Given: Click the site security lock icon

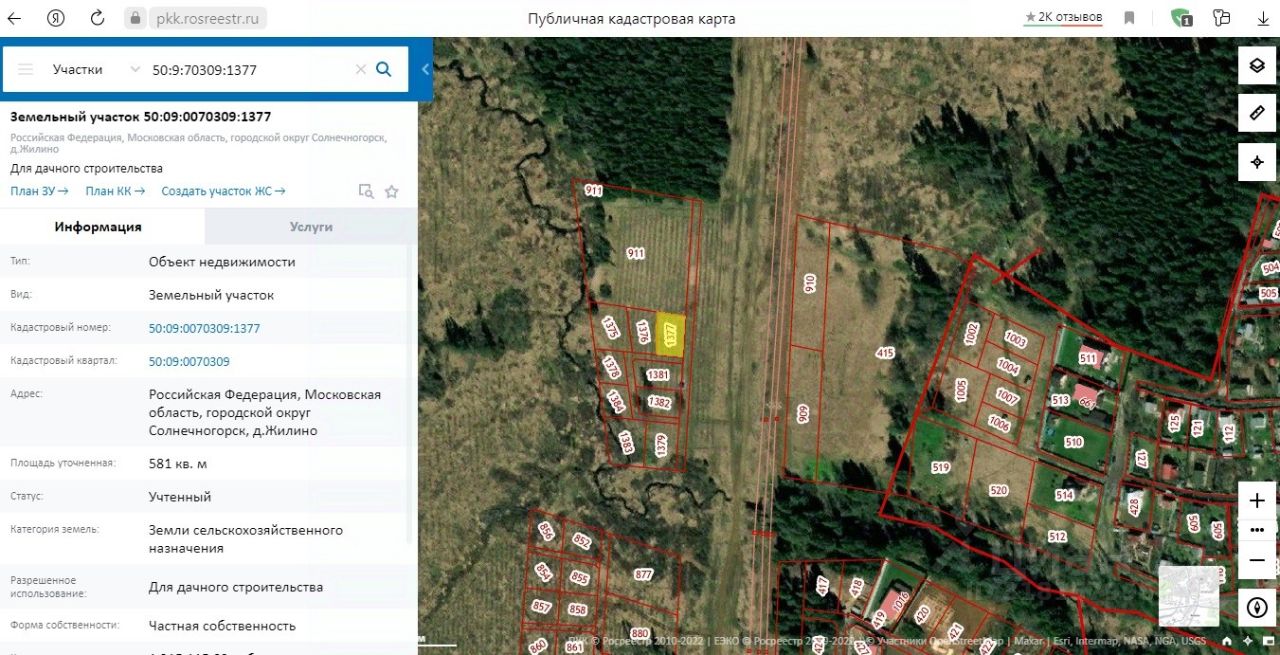Looking at the screenshot, I should [136, 18].
